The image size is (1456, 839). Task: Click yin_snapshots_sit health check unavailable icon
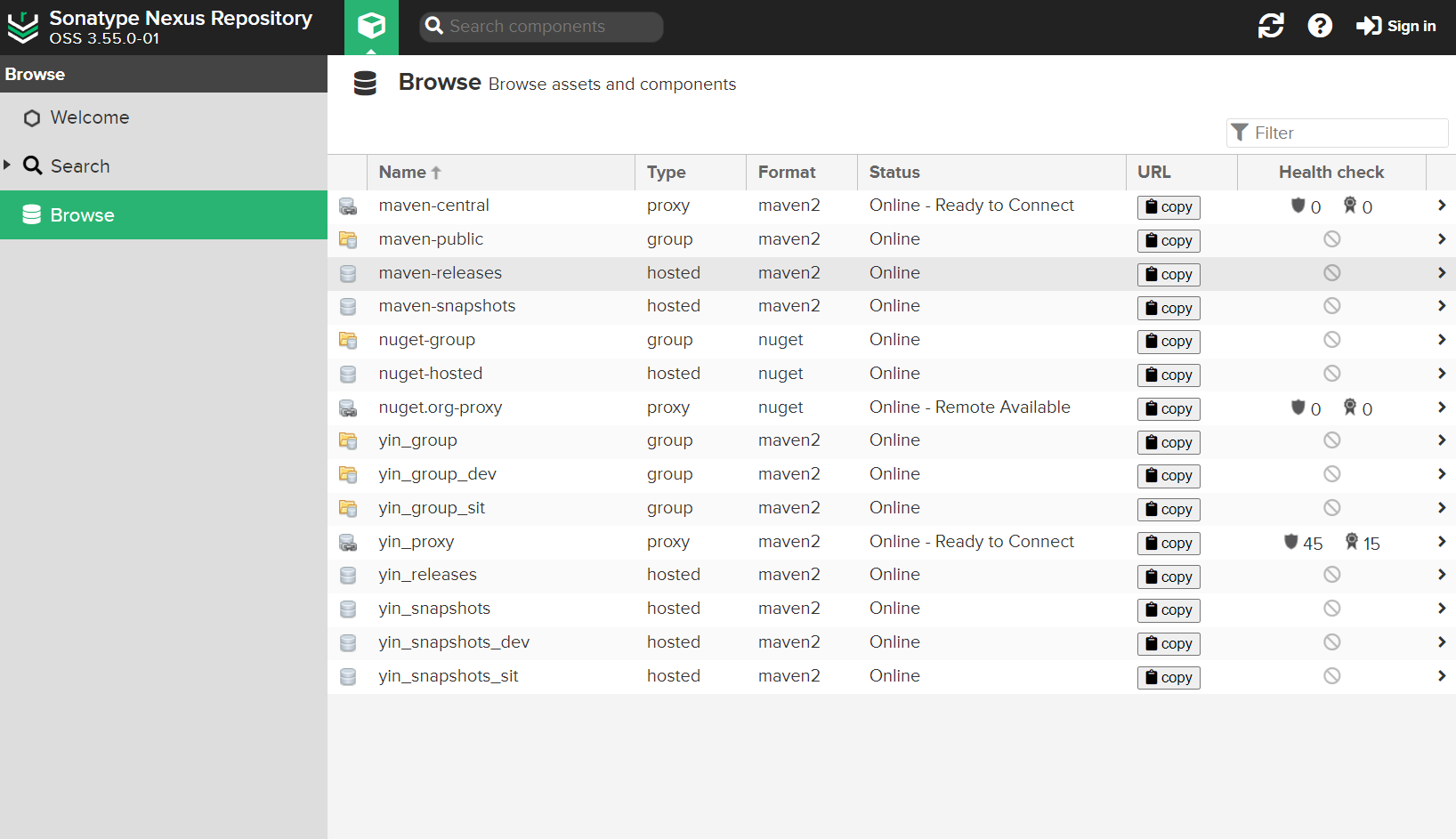(1331, 675)
